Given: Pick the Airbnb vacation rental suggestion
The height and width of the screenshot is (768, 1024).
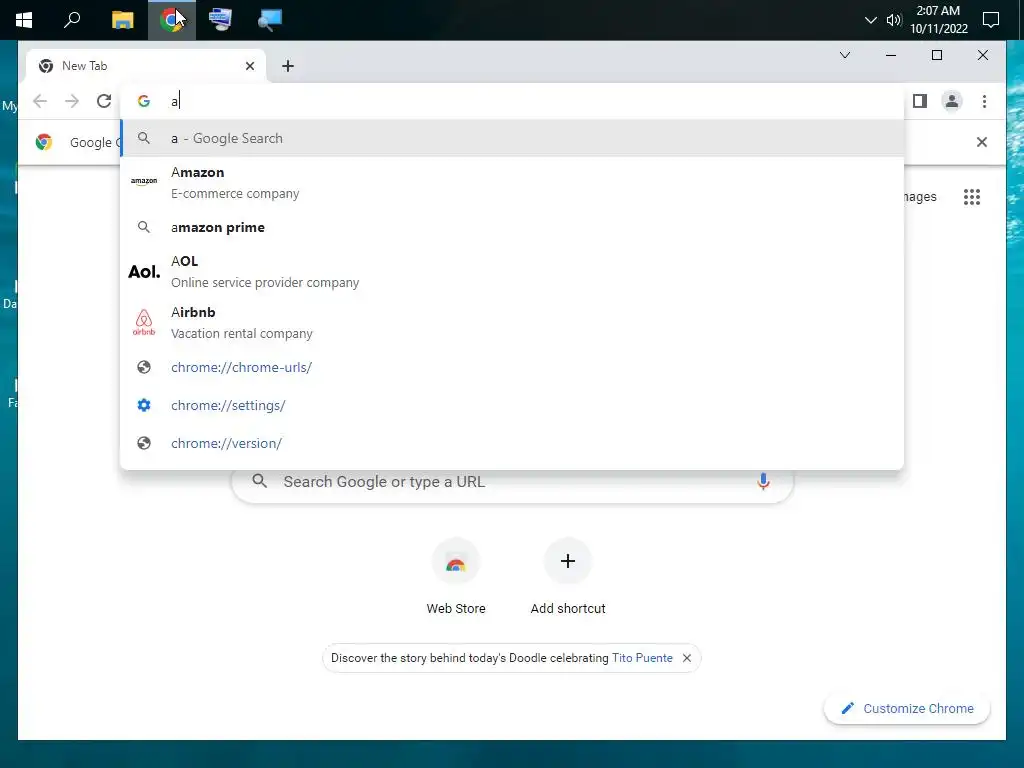Looking at the screenshot, I should [512, 323].
